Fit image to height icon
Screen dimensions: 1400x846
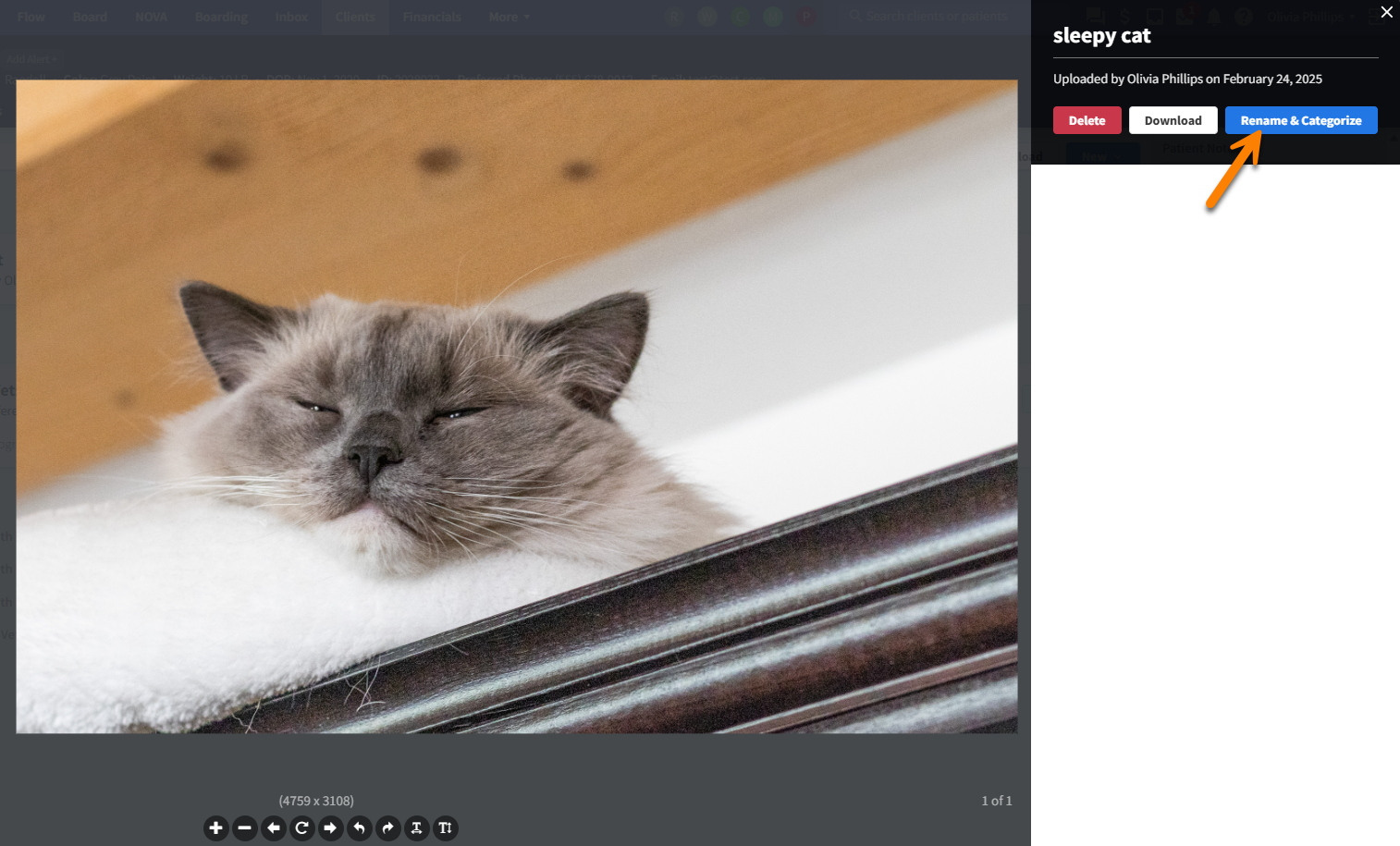point(446,828)
